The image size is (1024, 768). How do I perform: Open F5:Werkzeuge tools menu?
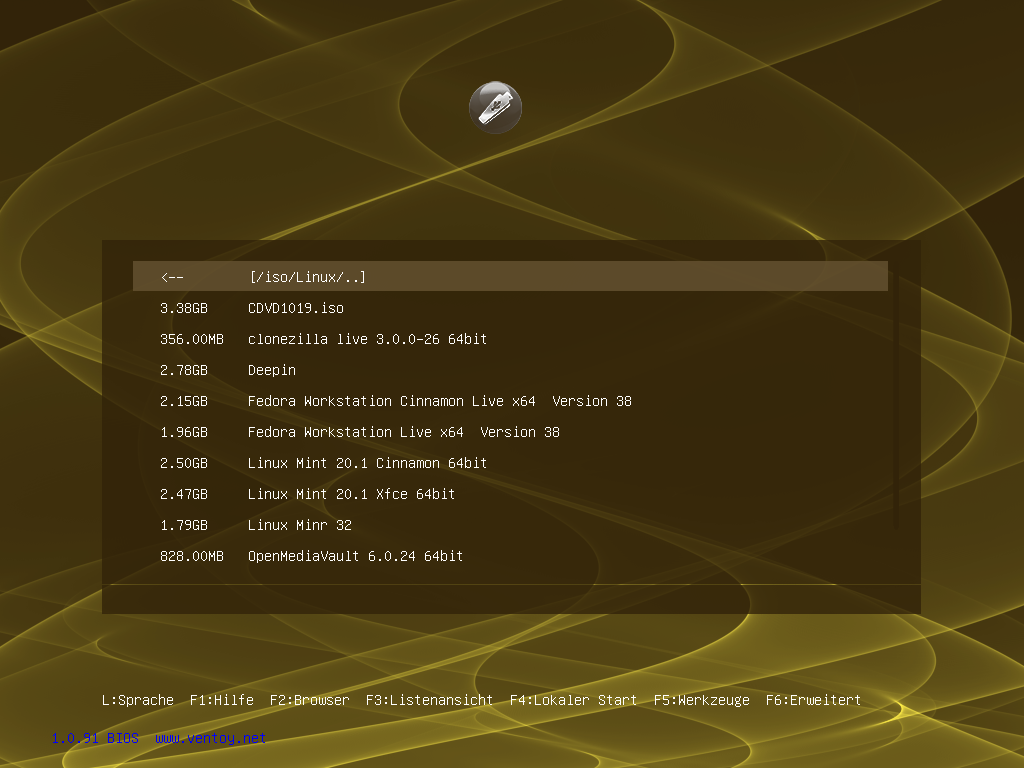tap(701, 700)
